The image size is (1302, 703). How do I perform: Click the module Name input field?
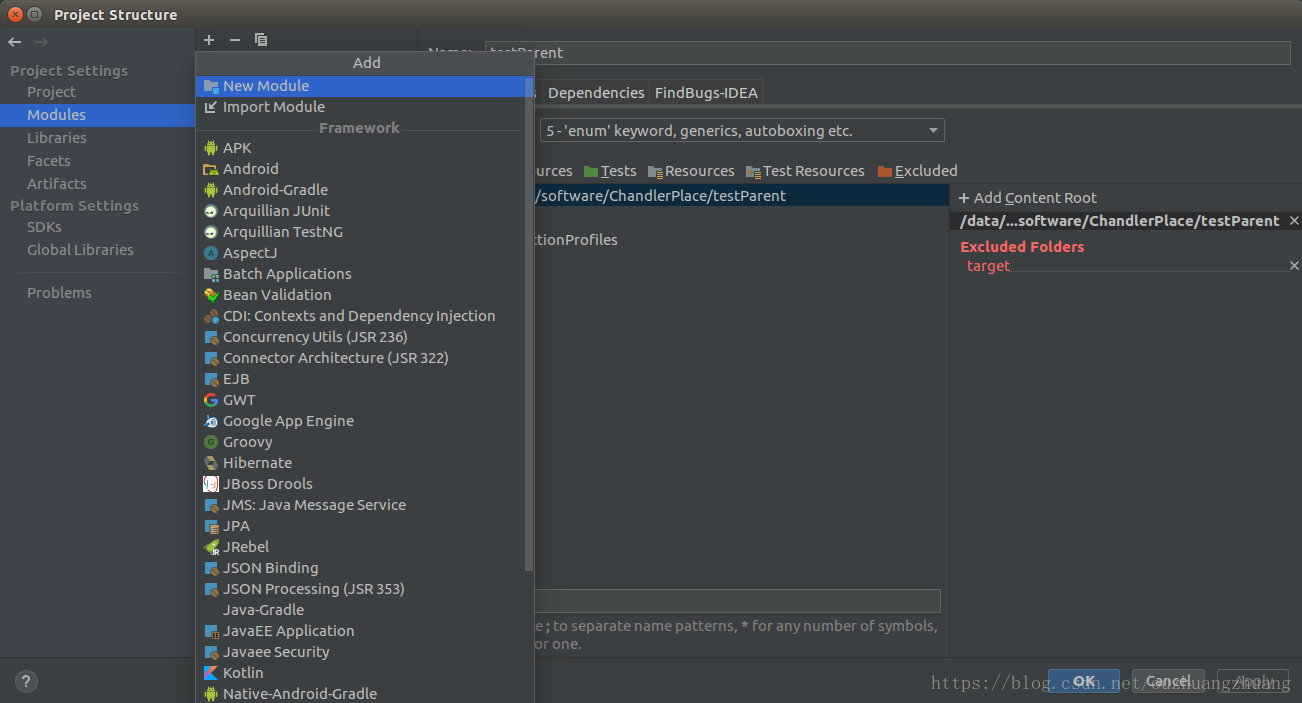[x=888, y=53]
